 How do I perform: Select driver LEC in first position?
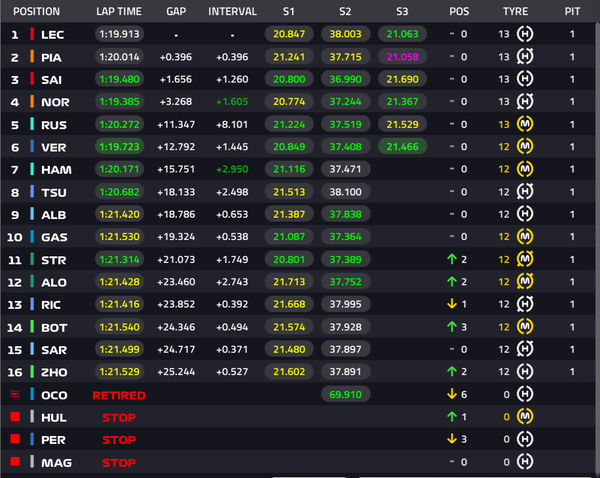(x=52, y=35)
